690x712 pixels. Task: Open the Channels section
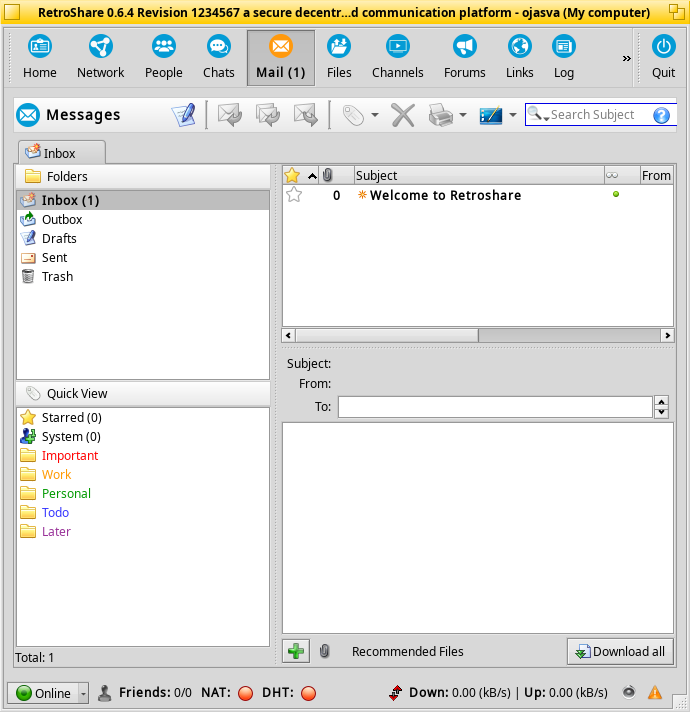pos(398,58)
